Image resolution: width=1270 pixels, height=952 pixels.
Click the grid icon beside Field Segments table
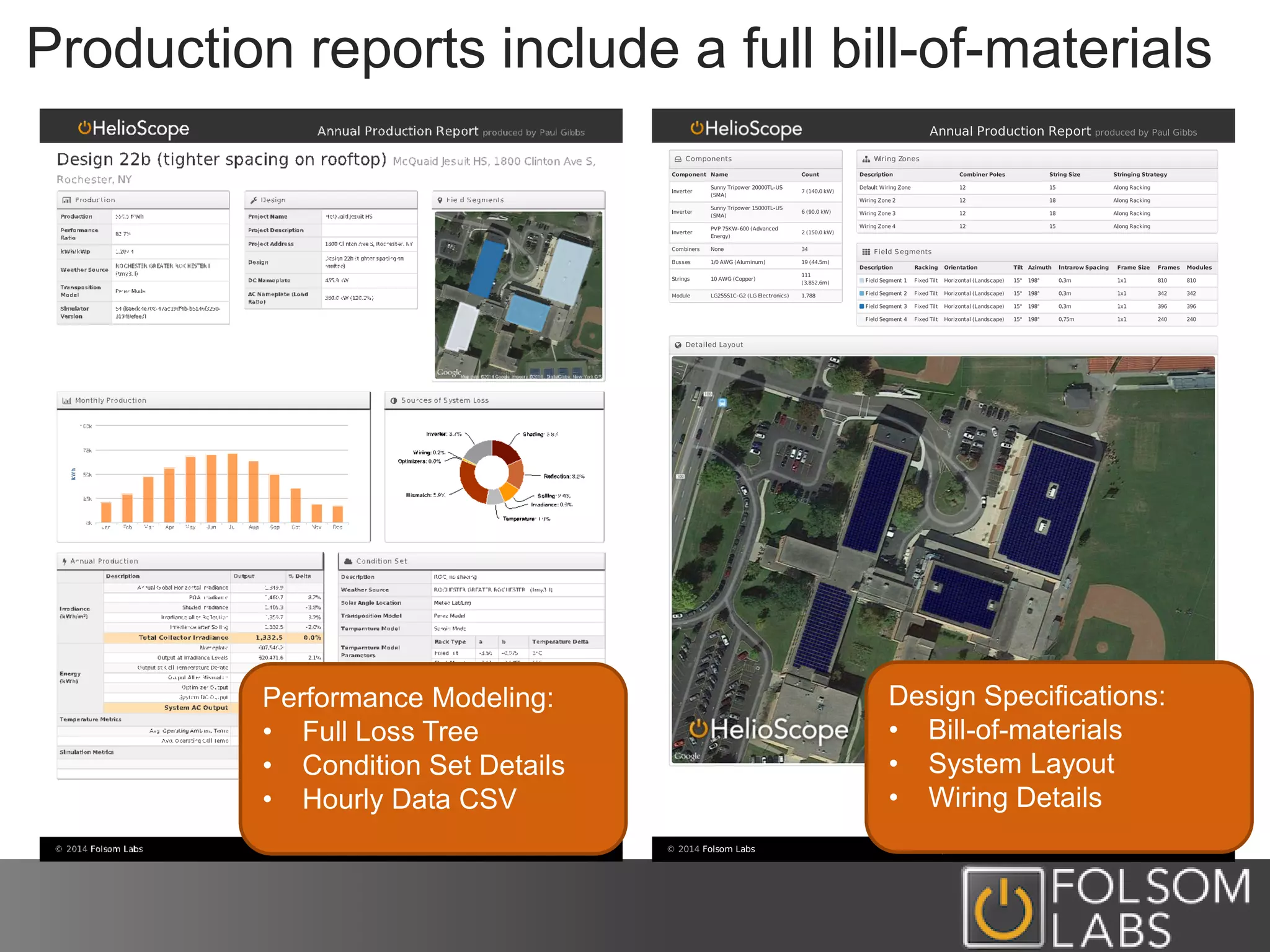click(x=866, y=252)
